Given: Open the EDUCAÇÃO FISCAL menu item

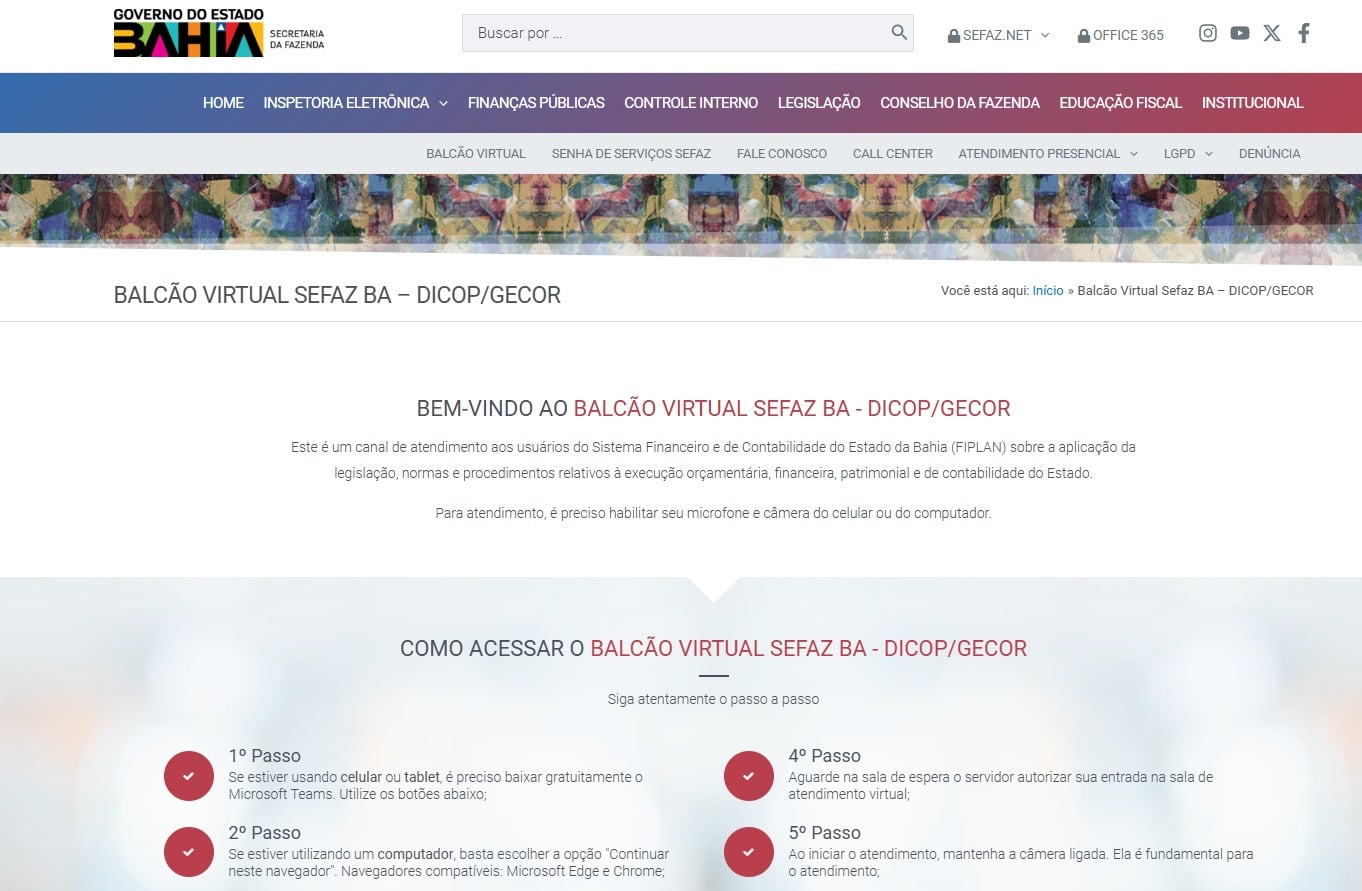Looking at the screenshot, I should click(1120, 102).
